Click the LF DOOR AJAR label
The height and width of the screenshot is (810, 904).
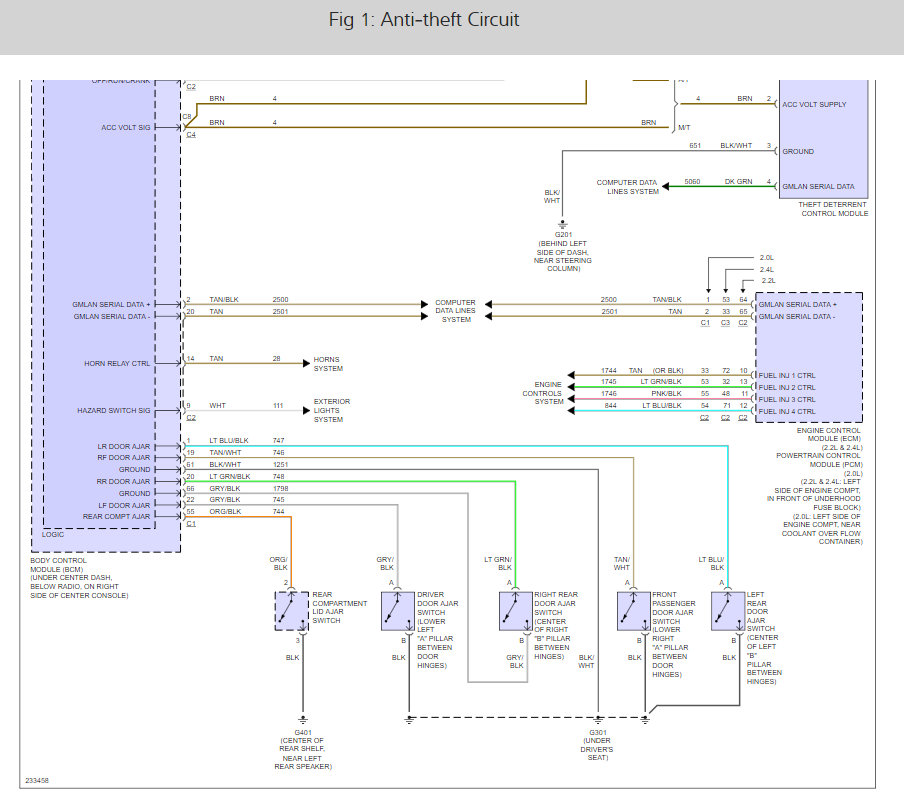coord(124,505)
